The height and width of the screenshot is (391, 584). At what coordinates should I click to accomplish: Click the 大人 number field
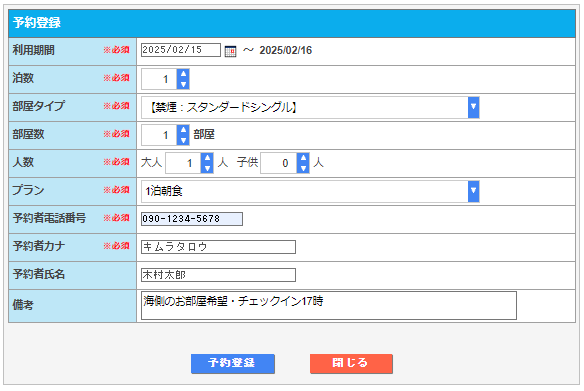click(x=184, y=163)
